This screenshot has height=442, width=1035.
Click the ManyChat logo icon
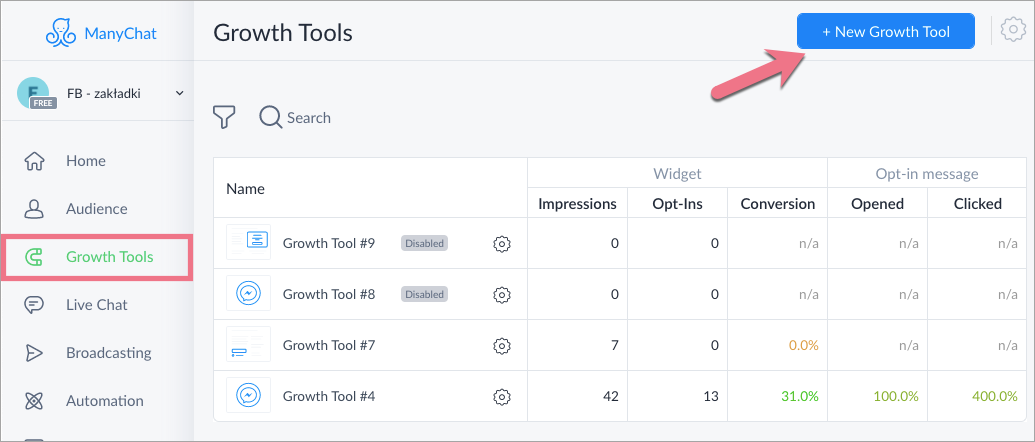pos(64,32)
